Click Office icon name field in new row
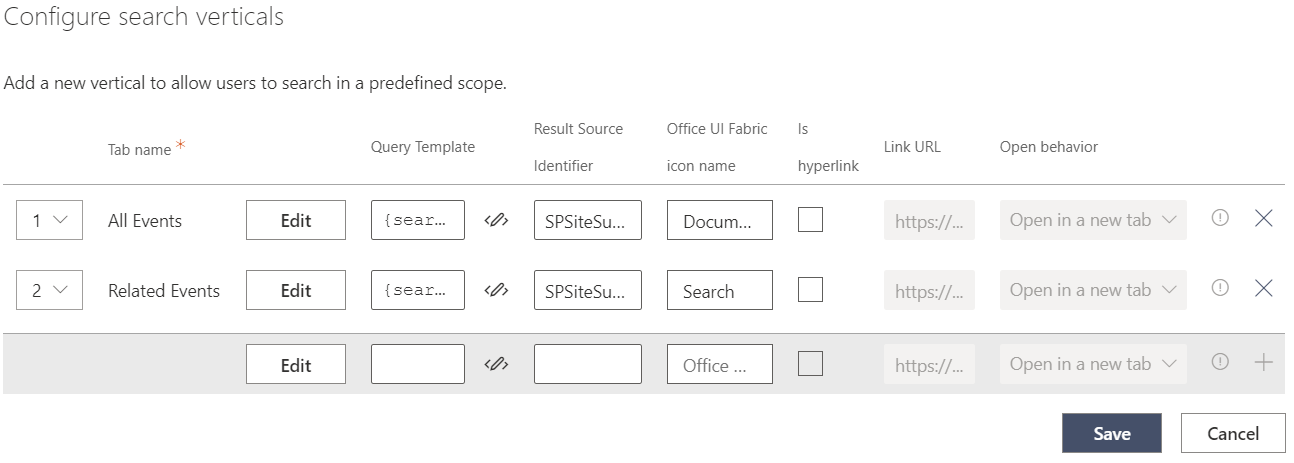 click(720, 364)
